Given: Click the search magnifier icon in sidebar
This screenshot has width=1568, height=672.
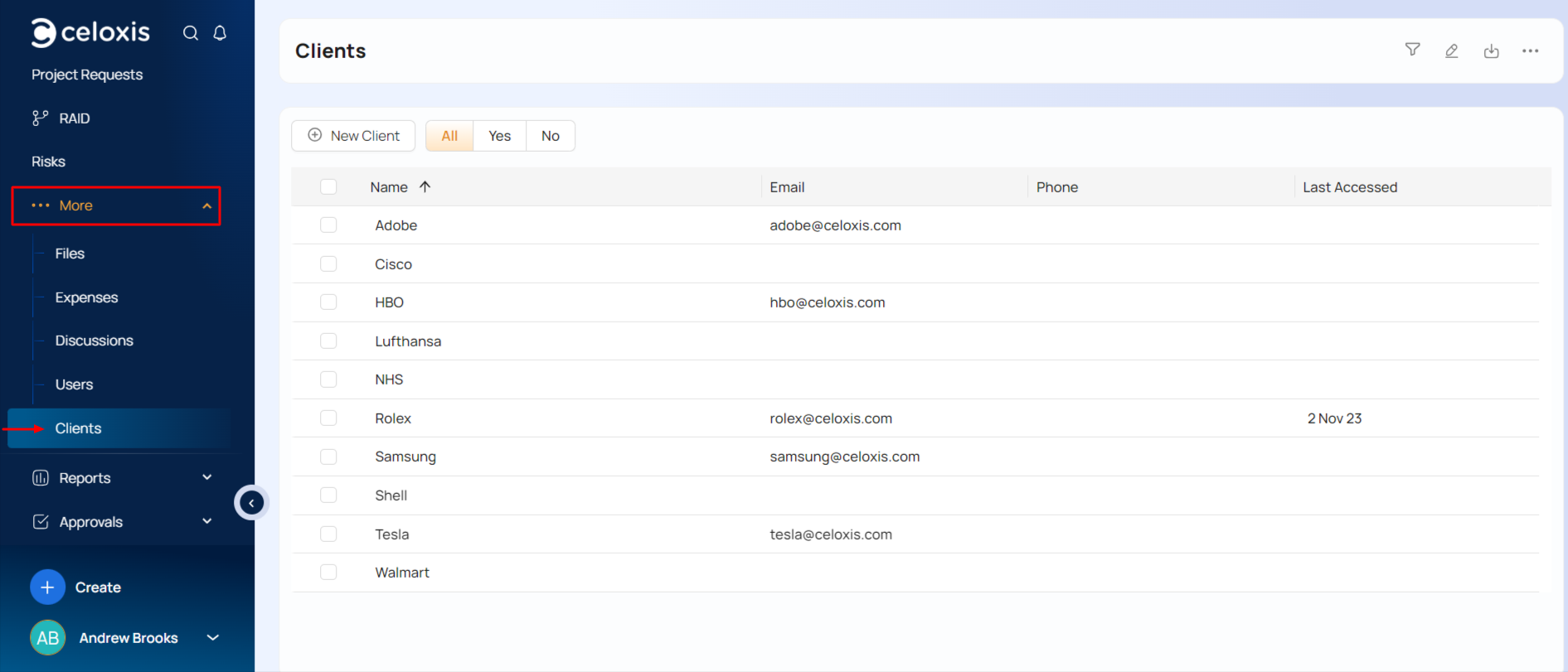Looking at the screenshot, I should tap(190, 33).
